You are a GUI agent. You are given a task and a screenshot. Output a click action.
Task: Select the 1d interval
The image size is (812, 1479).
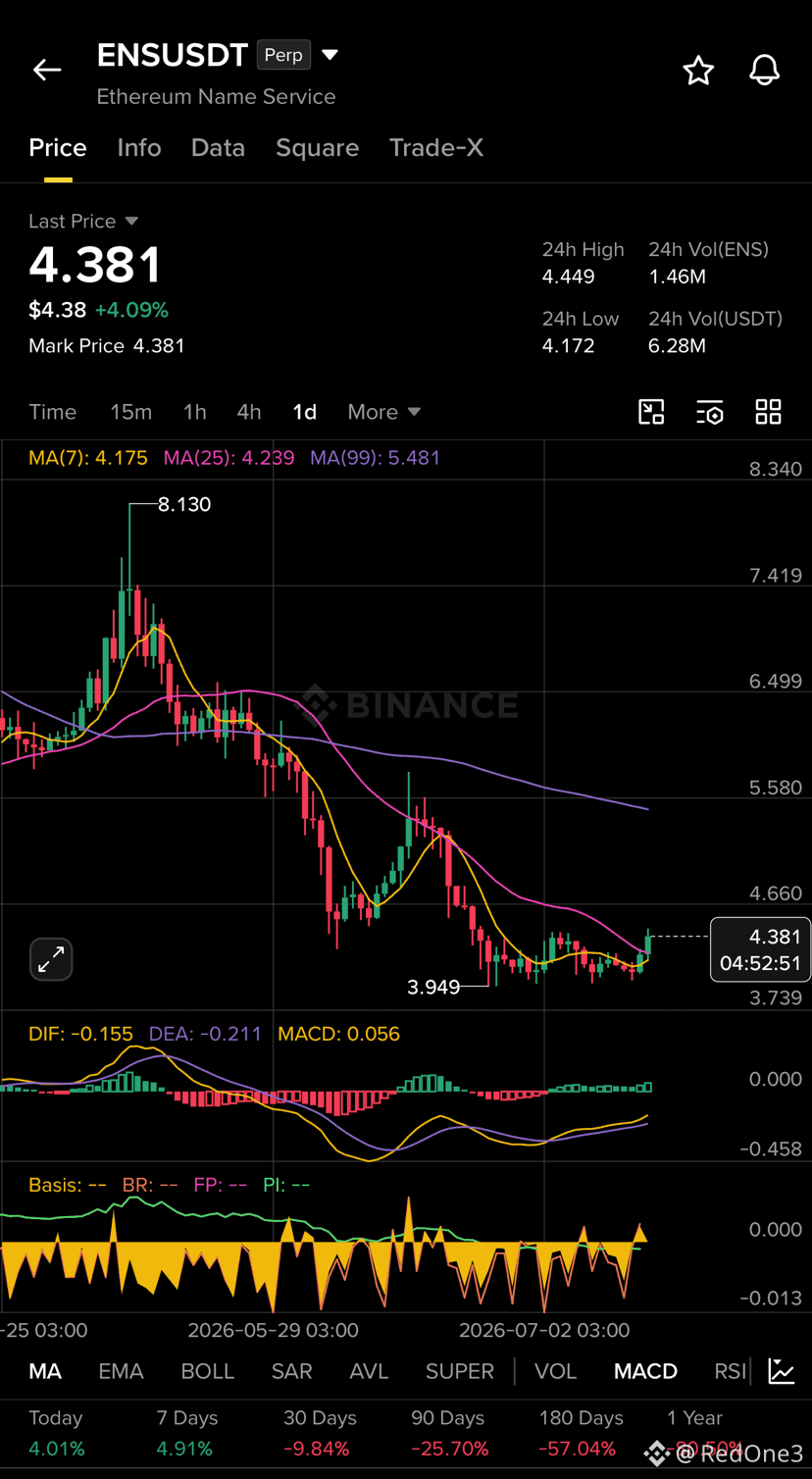click(305, 412)
